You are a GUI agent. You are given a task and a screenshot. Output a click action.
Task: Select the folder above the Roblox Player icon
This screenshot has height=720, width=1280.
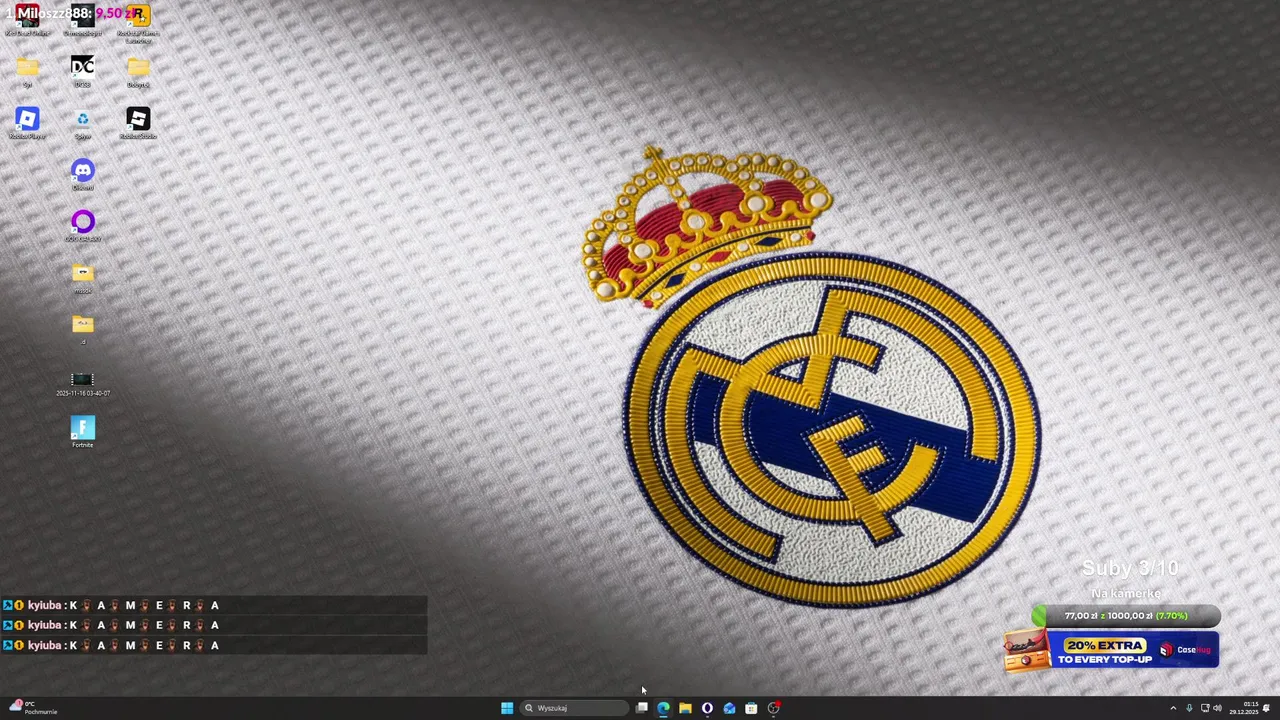28,71
